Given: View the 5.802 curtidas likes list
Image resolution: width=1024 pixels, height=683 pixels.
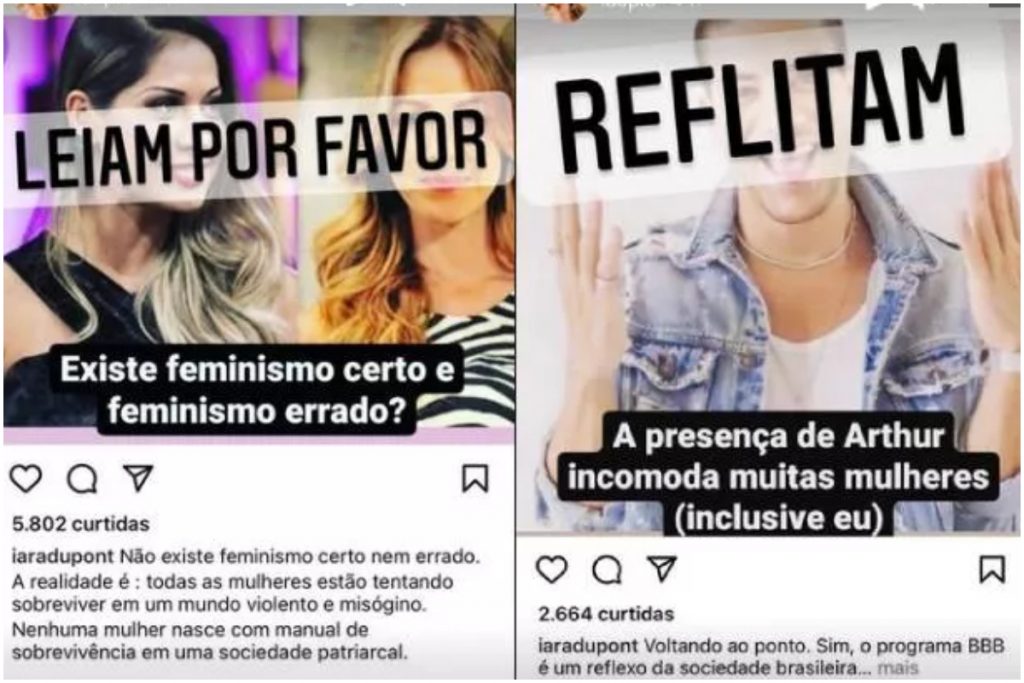Looking at the screenshot, I should [x=80, y=524].
